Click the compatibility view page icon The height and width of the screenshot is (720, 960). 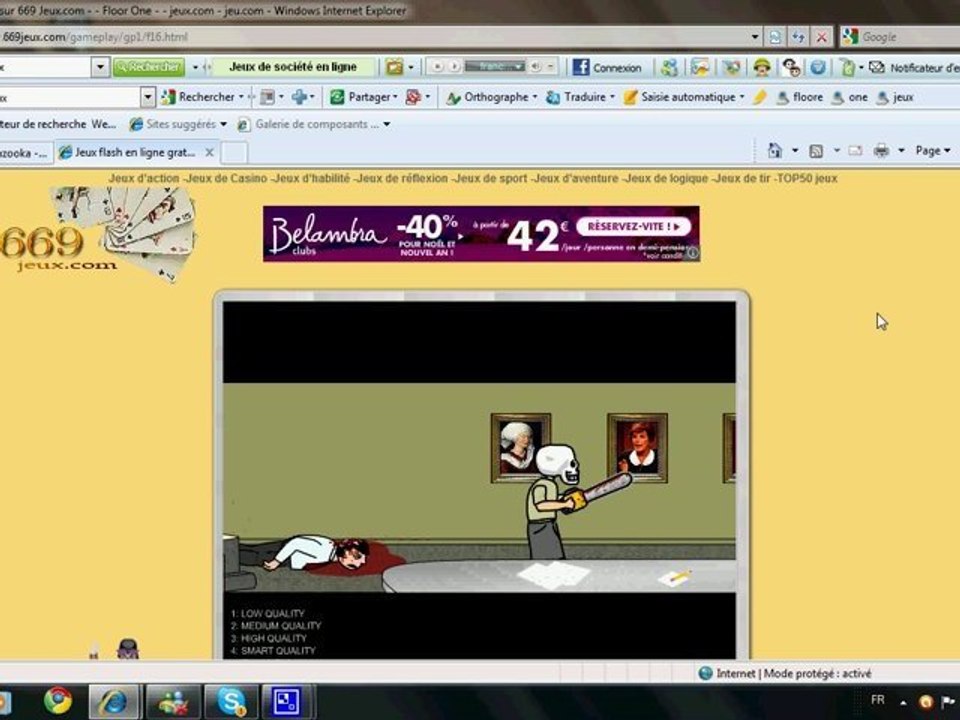pyautogui.click(x=775, y=37)
